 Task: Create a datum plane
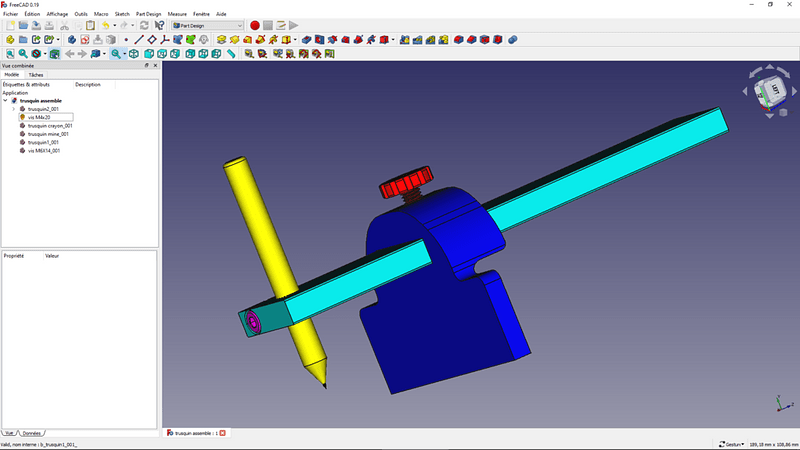tap(152, 40)
